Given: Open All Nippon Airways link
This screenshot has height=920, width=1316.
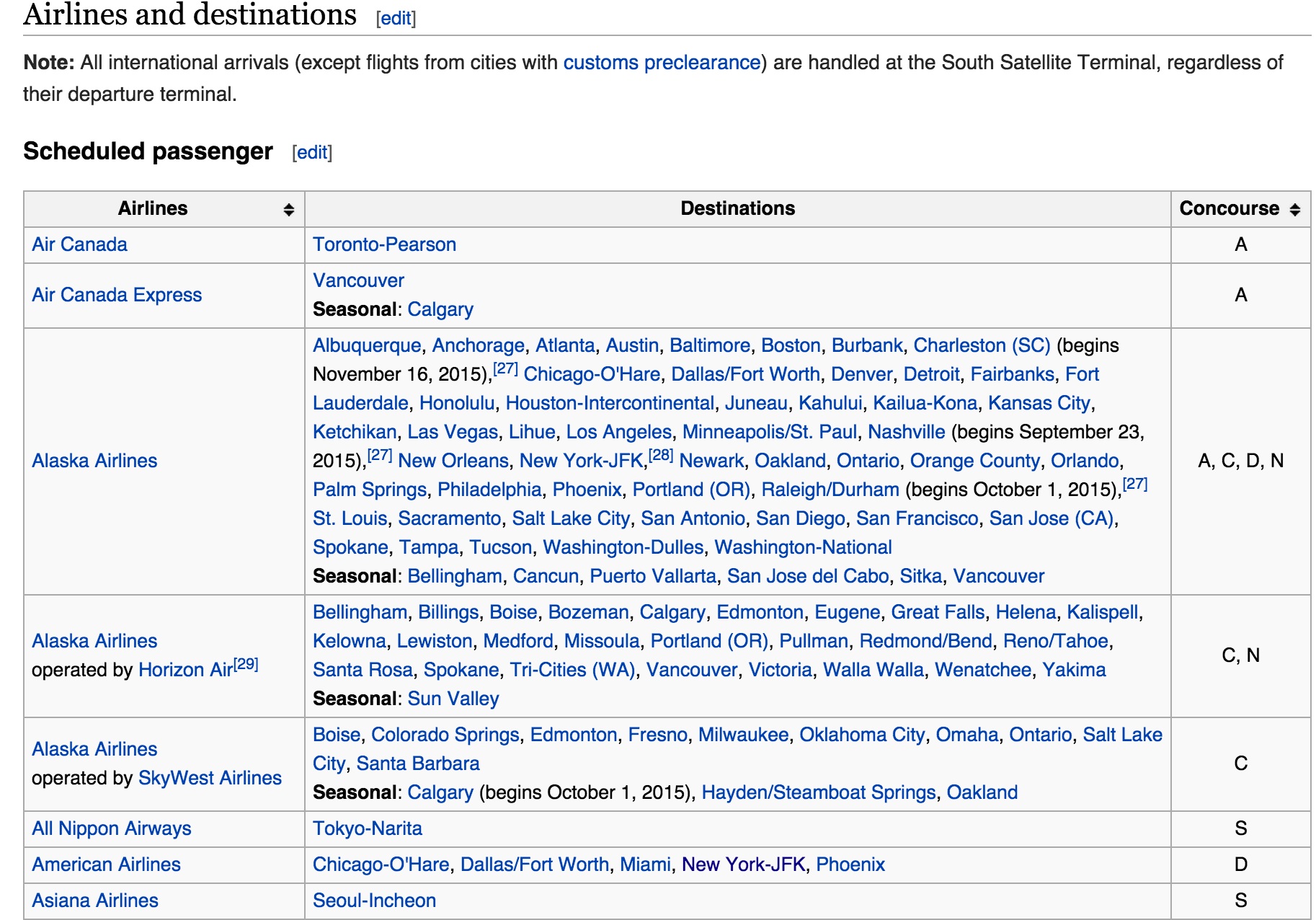Looking at the screenshot, I should 112,828.
